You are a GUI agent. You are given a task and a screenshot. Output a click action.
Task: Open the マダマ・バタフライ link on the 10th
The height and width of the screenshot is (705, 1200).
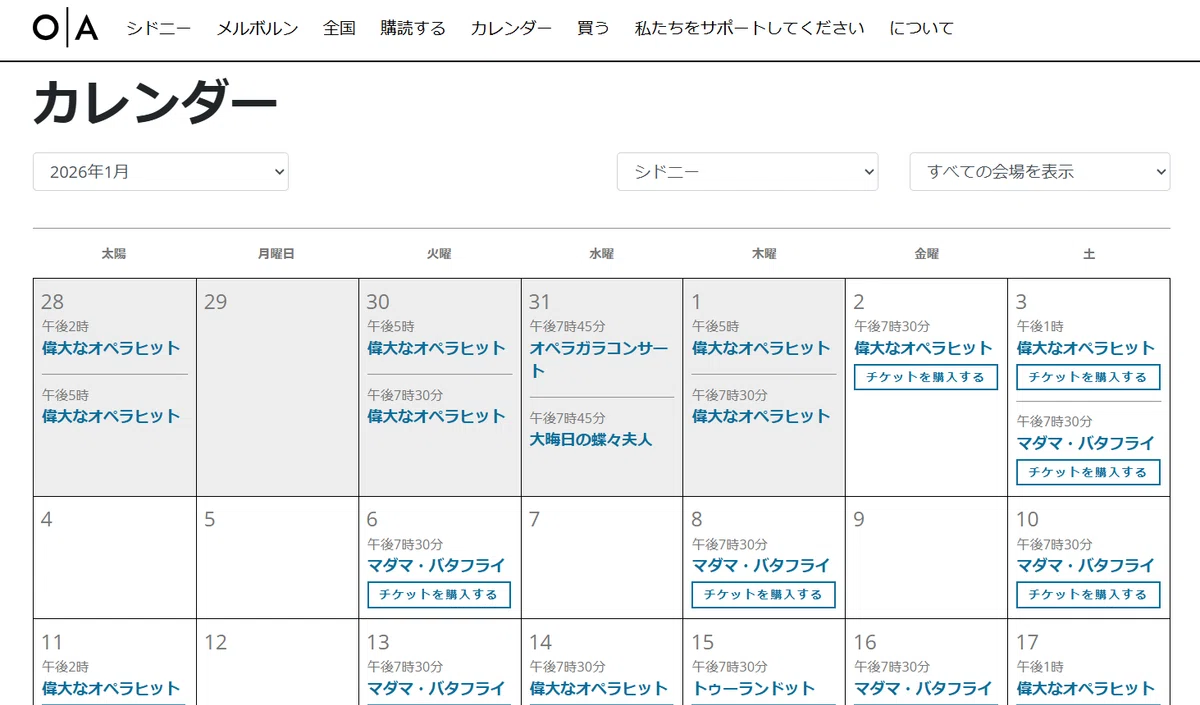(1086, 565)
